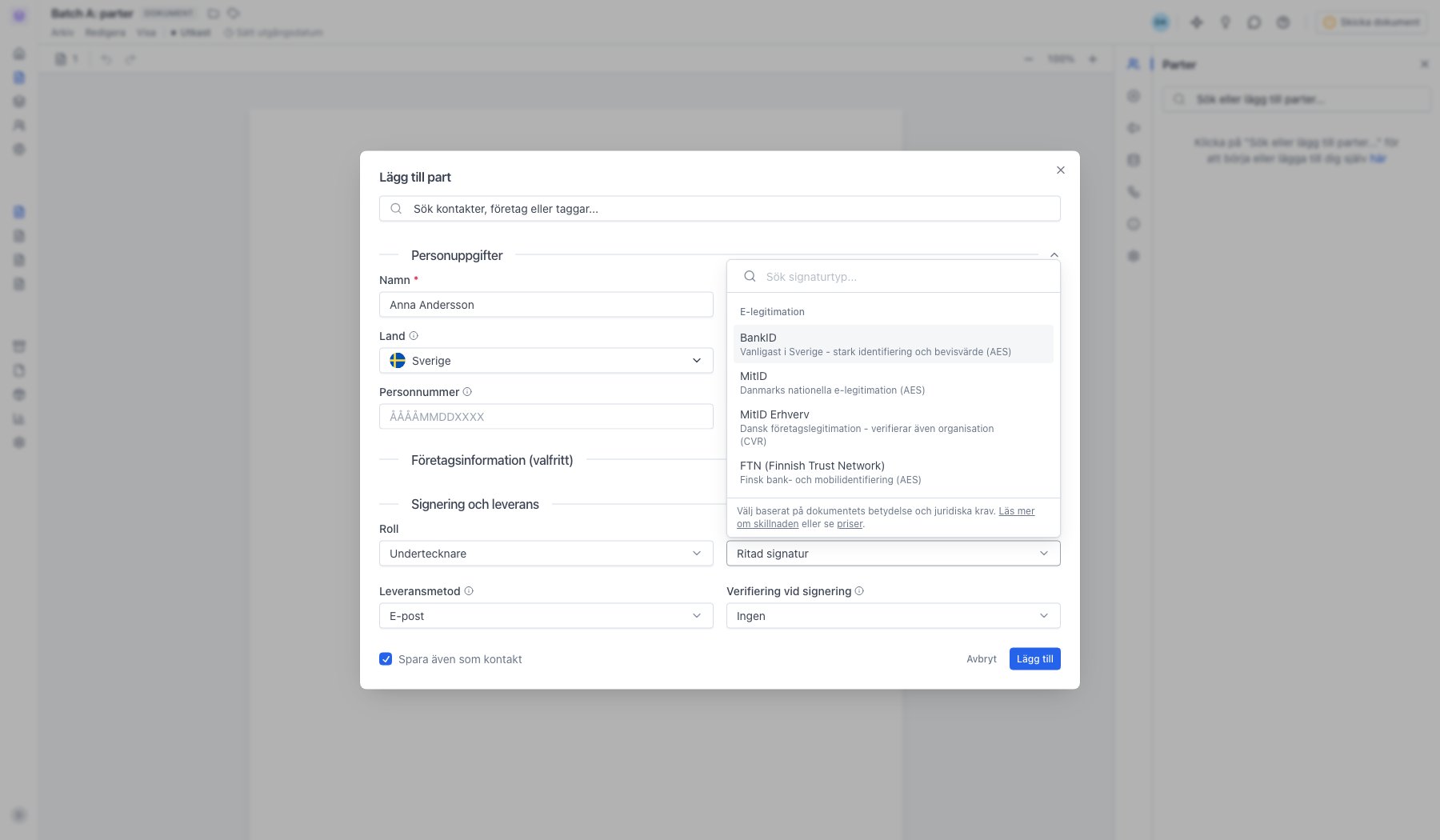Viewport: 1440px width, 840px height.
Task: Open the Roll dropdown showing Undertecknare
Action: click(546, 554)
